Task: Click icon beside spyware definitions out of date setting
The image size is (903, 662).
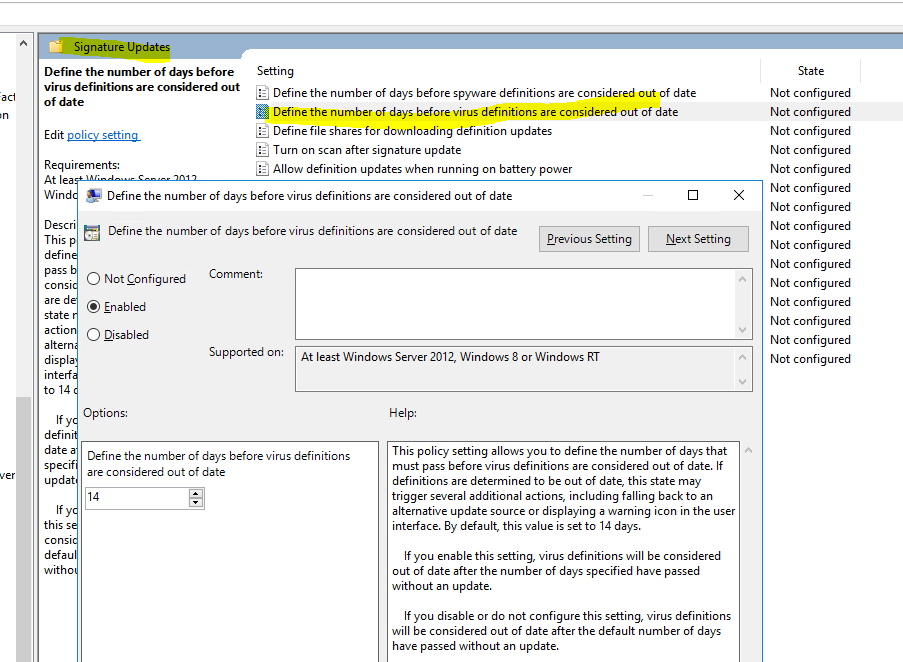Action: coord(262,92)
